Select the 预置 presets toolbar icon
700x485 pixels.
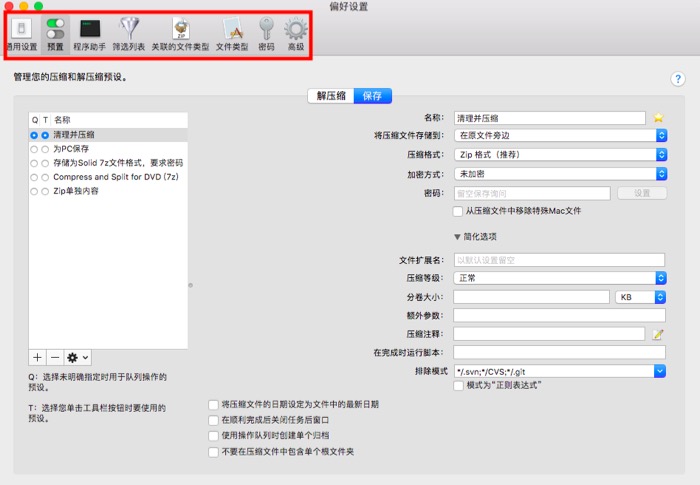[55, 34]
